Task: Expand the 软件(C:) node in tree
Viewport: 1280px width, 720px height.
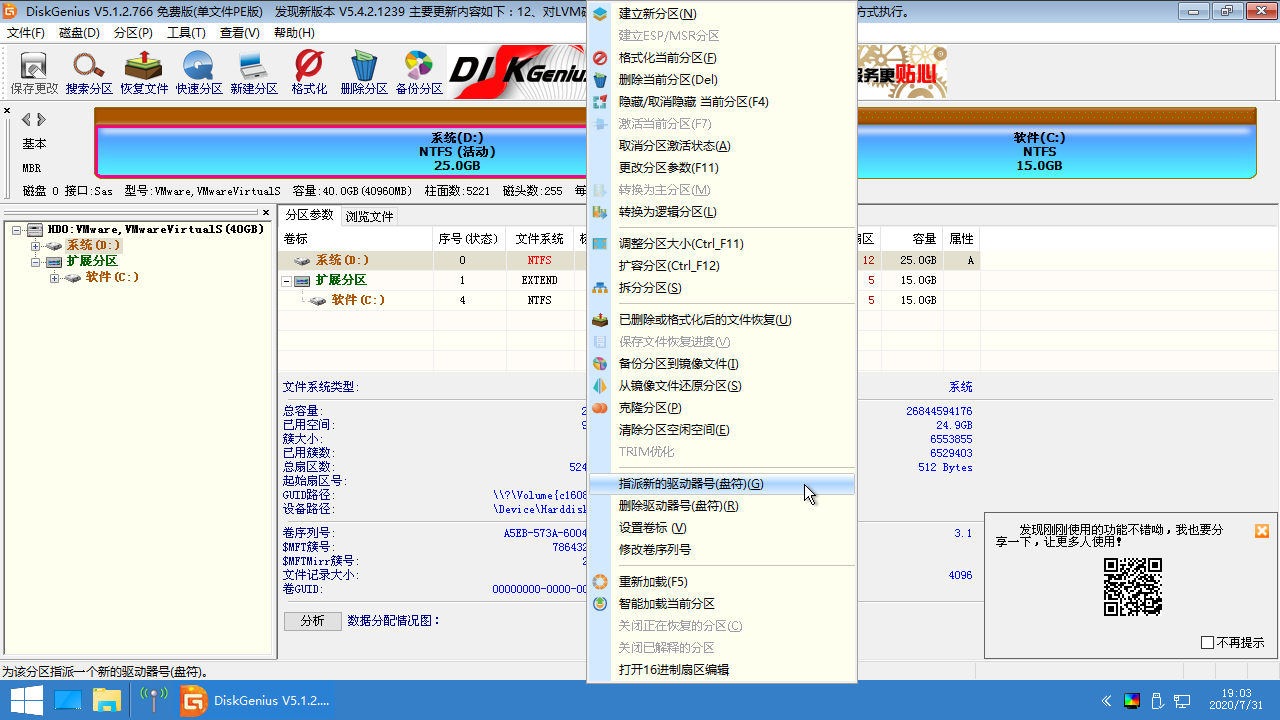Action: 55,278
